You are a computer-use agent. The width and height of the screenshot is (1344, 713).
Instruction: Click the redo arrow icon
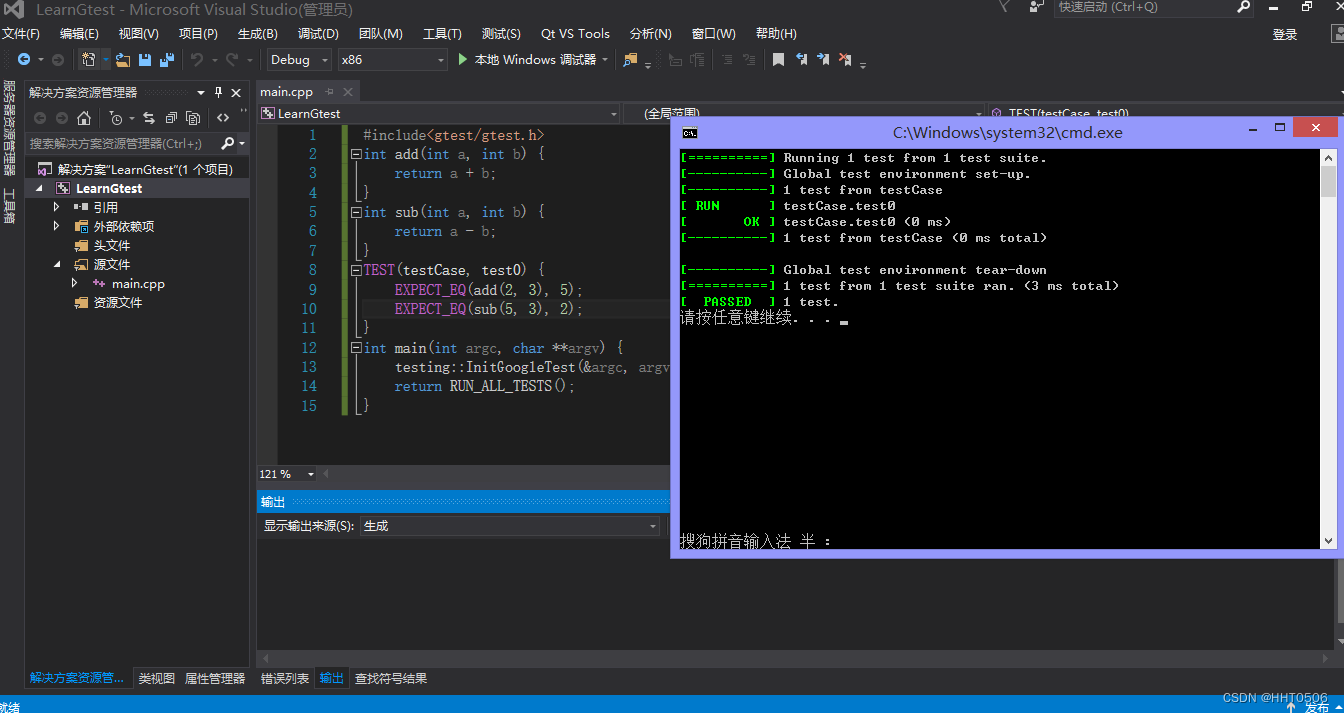click(232, 60)
